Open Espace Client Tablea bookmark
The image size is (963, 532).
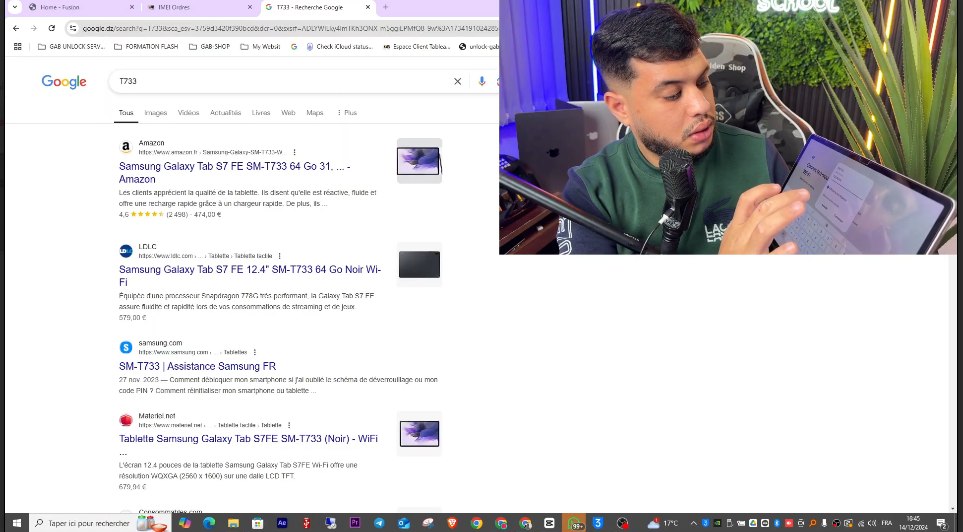pos(416,47)
